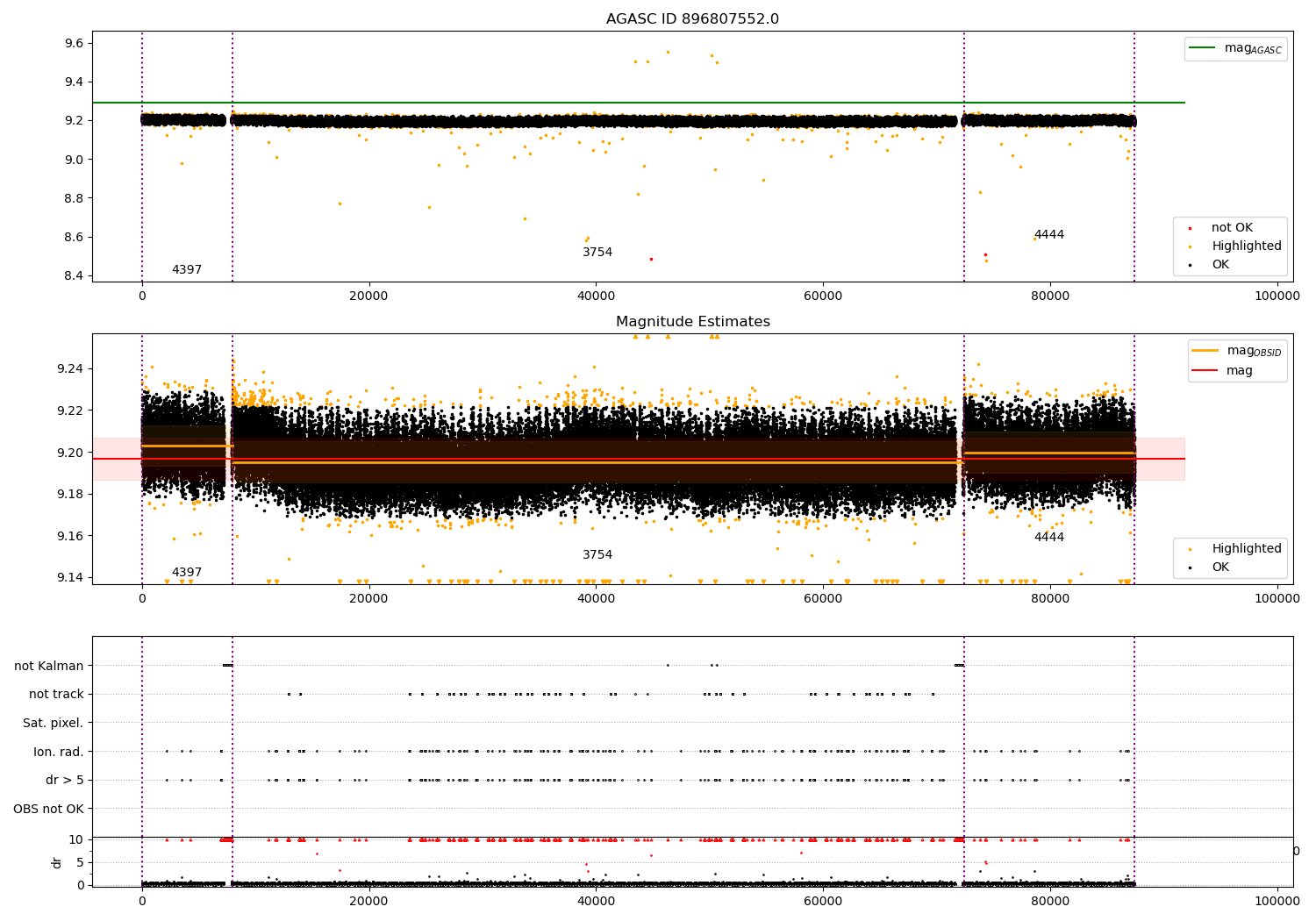Click the 9.20 y-axis tick label
The height and width of the screenshot is (921, 1316).
coord(70,453)
